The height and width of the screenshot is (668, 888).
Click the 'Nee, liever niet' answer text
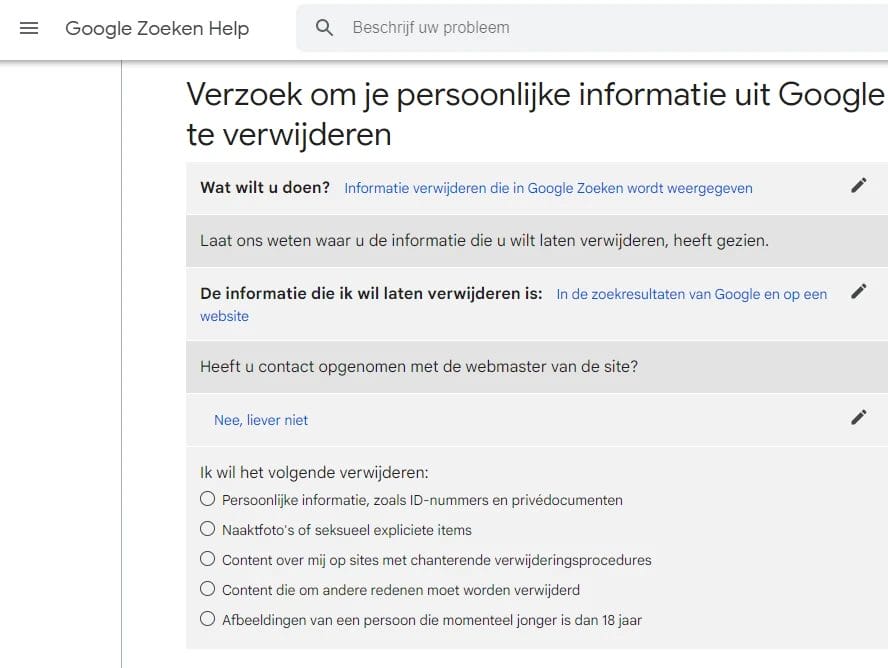pyautogui.click(x=261, y=420)
